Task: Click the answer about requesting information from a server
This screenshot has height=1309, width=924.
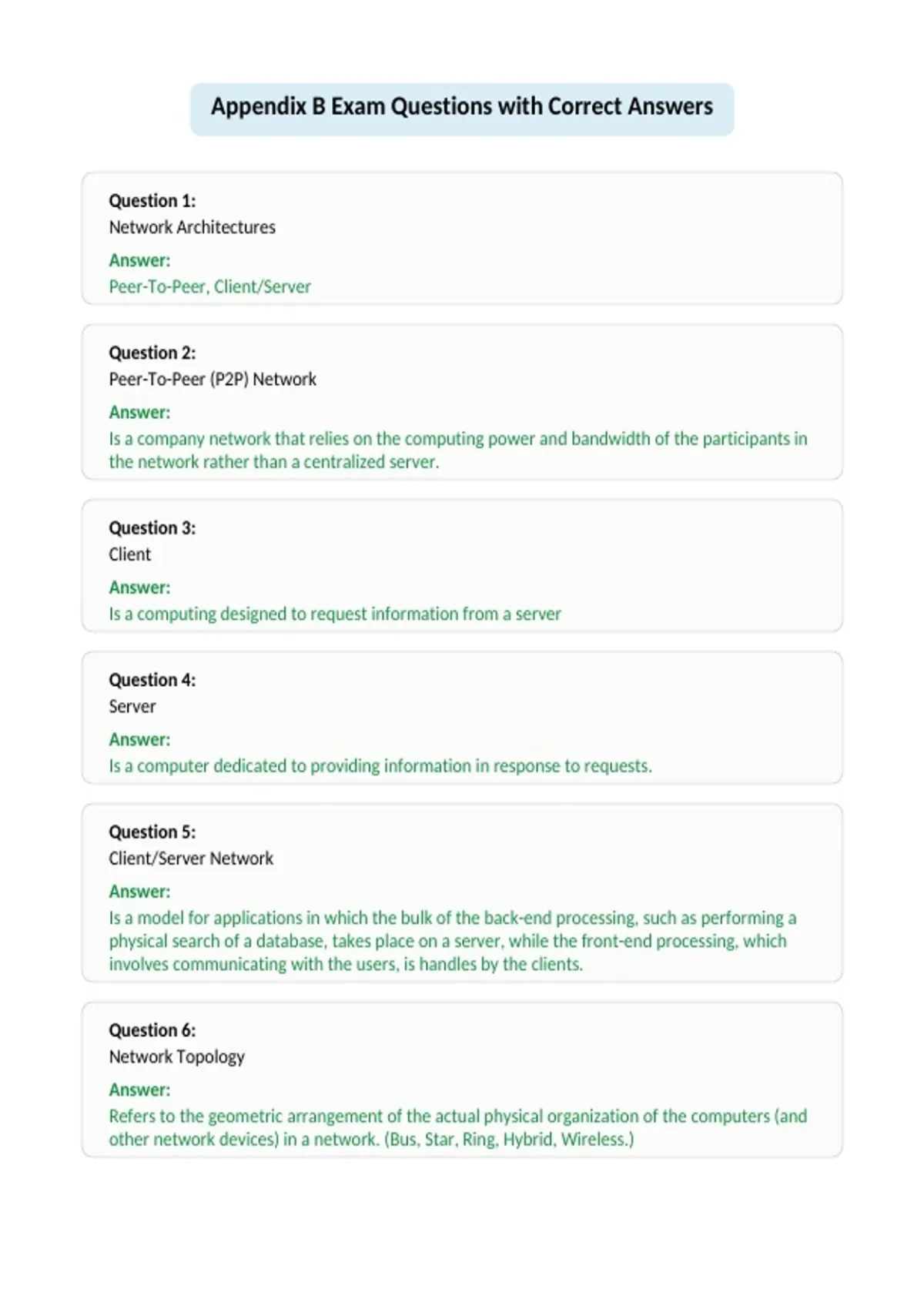Action: tap(335, 614)
